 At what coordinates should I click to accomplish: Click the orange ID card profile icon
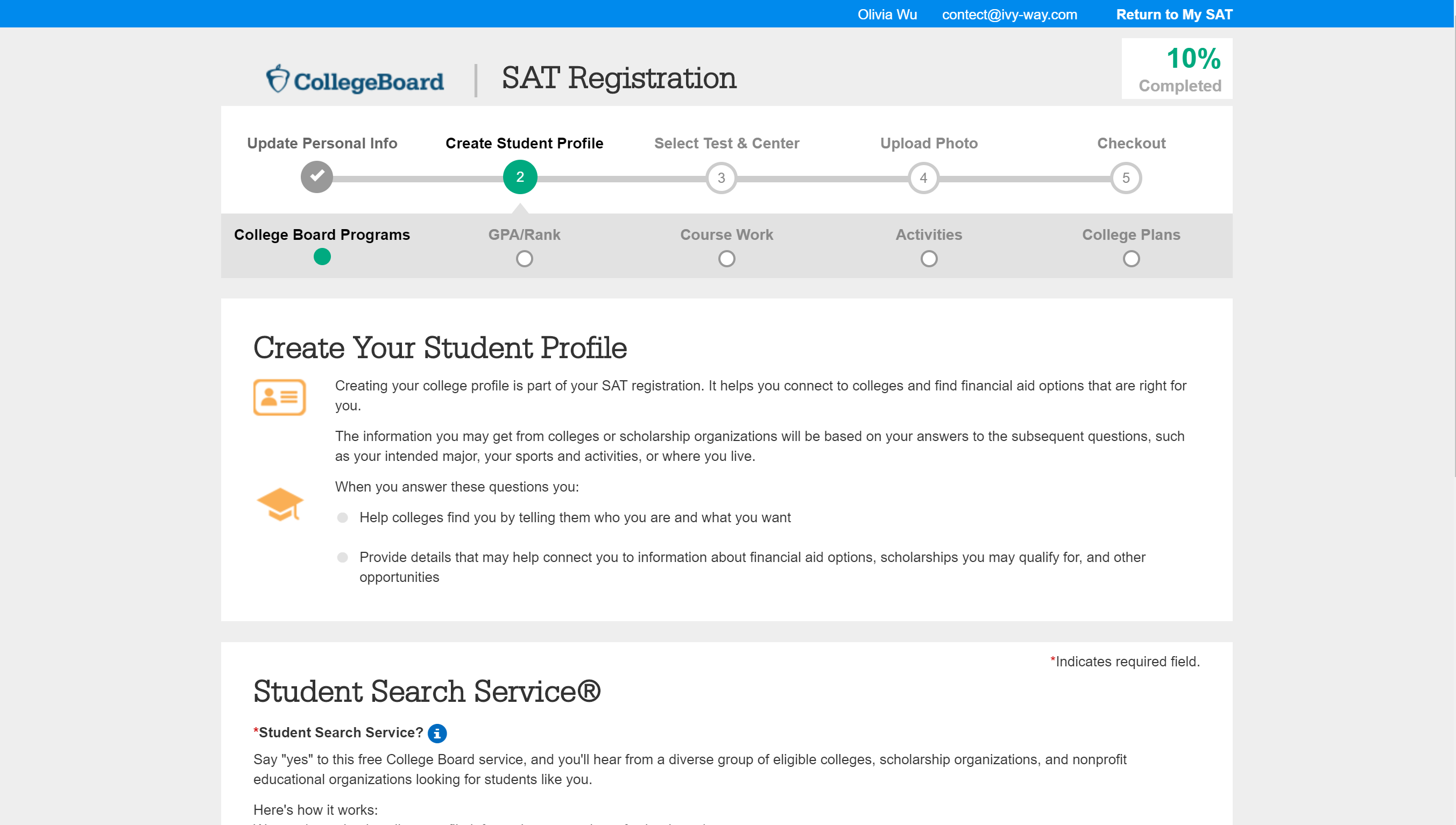[279, 397]
